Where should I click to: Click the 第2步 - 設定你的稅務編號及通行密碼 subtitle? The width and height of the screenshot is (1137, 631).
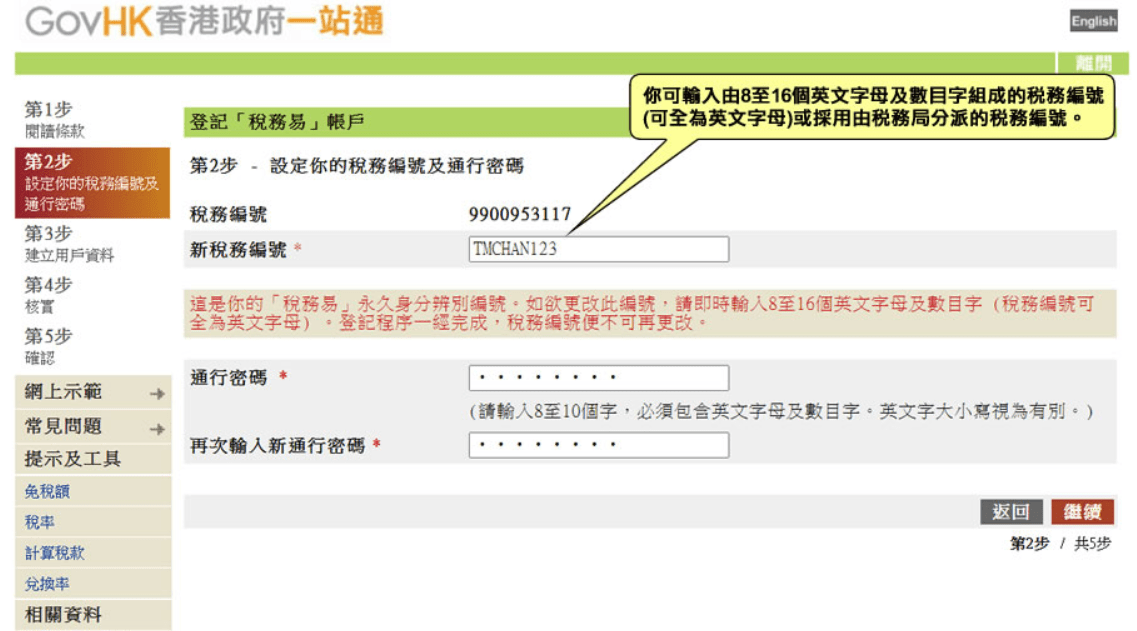(x=357, y=166)
